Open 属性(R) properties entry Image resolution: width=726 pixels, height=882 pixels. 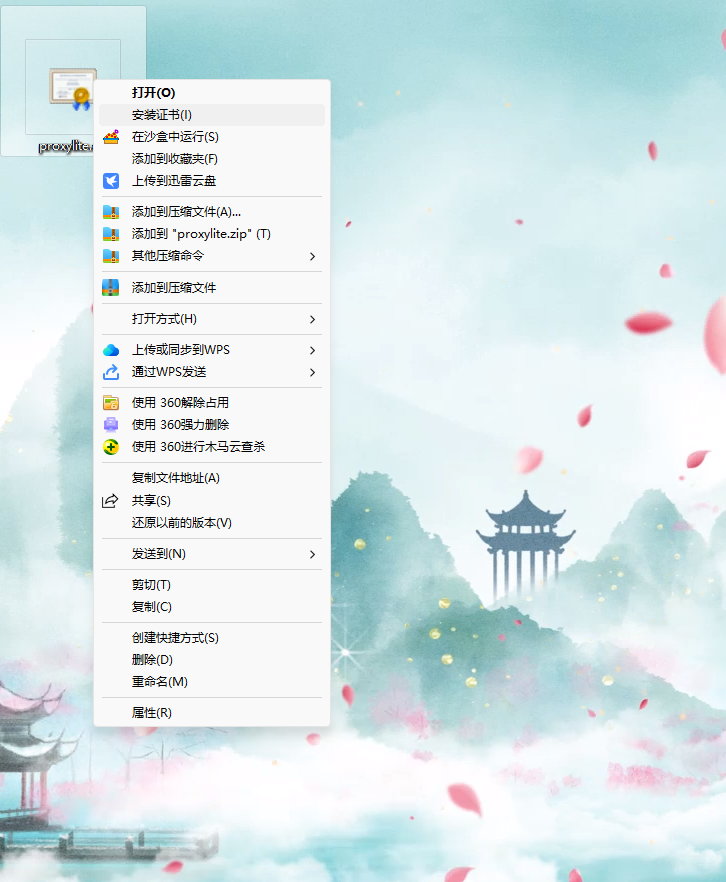pos(211,713)
